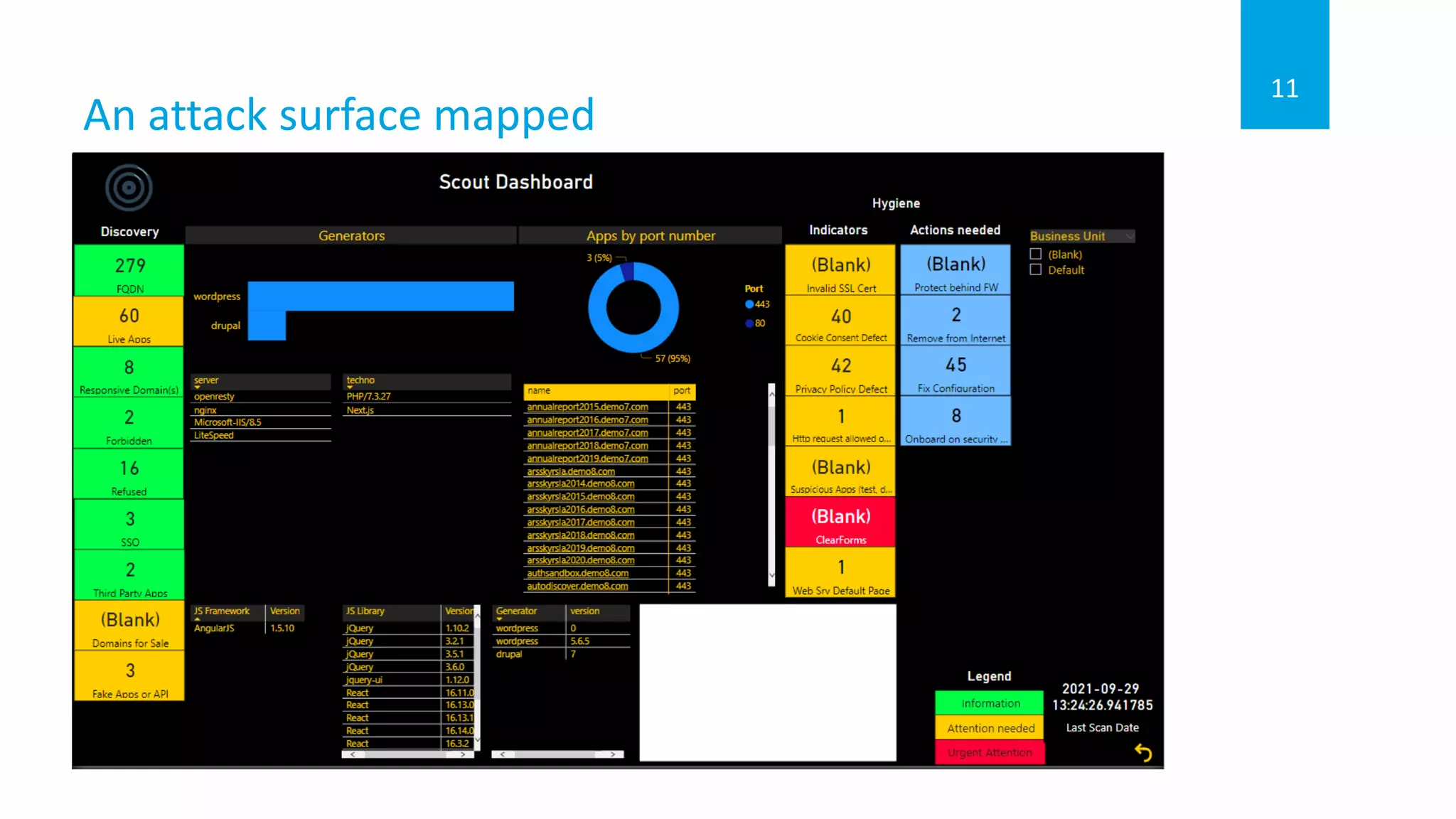Click the Apps by port number title
Screen dimensions: 1456x819
(651, 235)
